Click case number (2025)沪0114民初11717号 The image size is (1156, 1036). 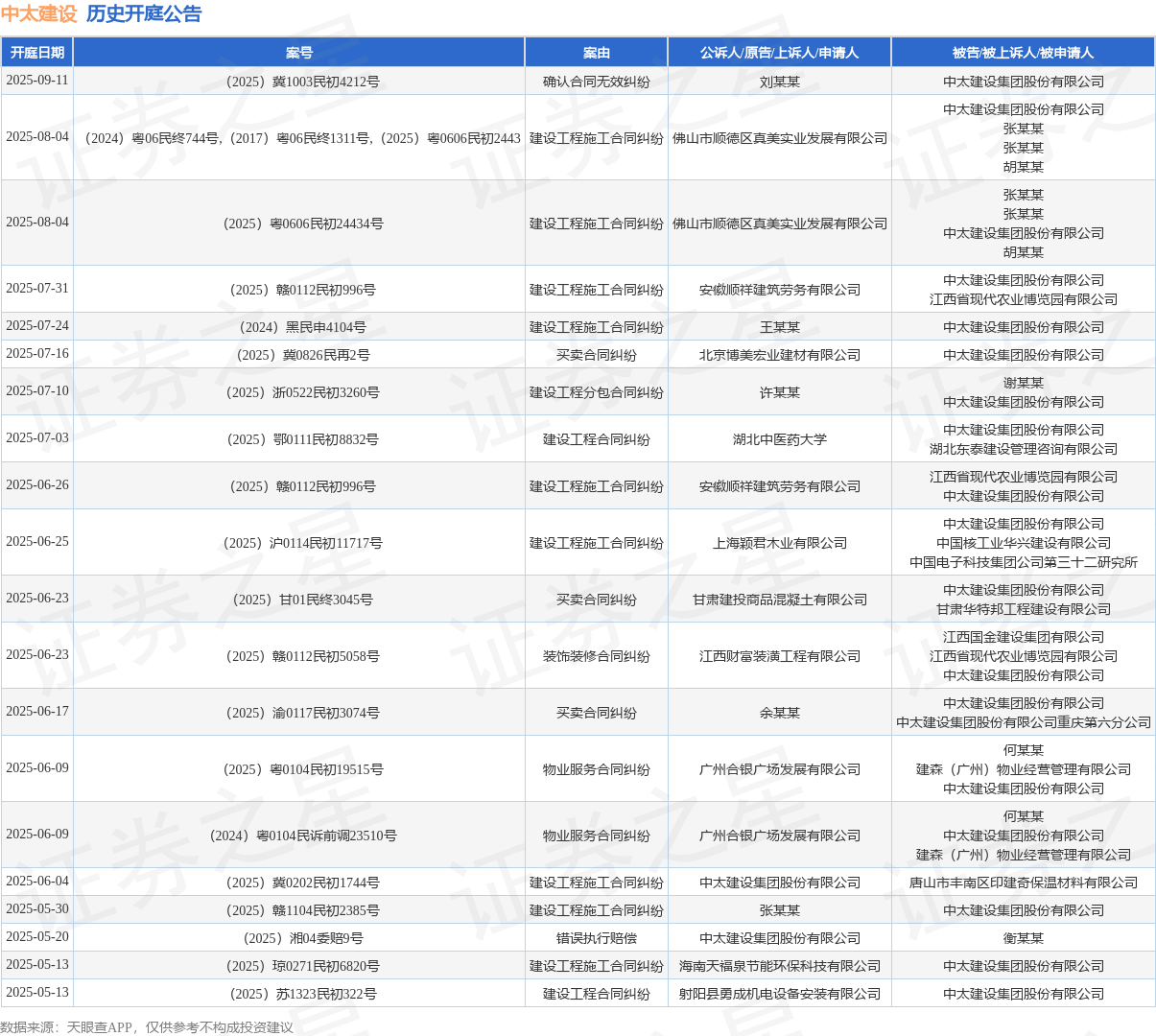(299, 543)
